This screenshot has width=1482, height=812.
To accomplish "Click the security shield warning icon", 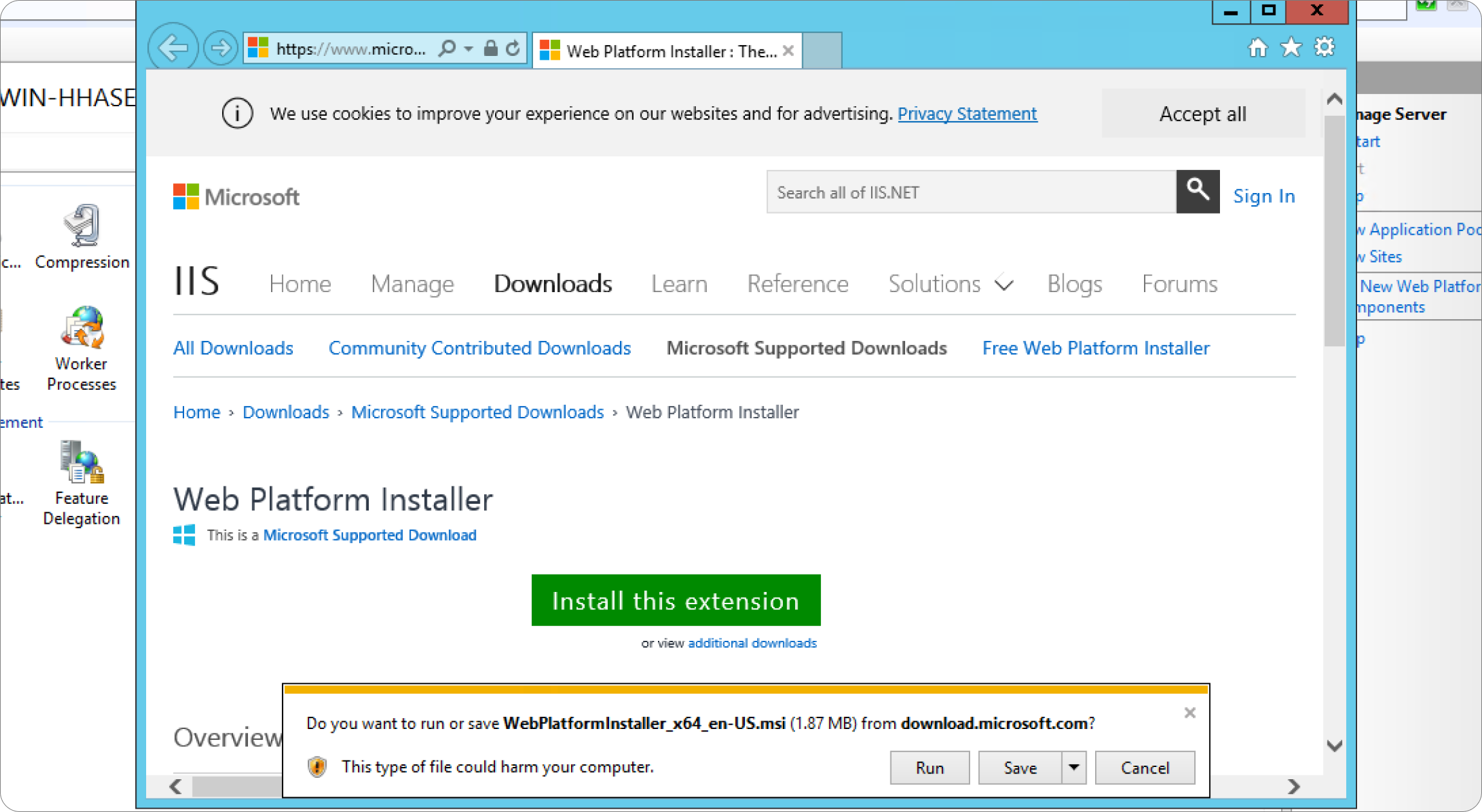I will click(317, 767).
